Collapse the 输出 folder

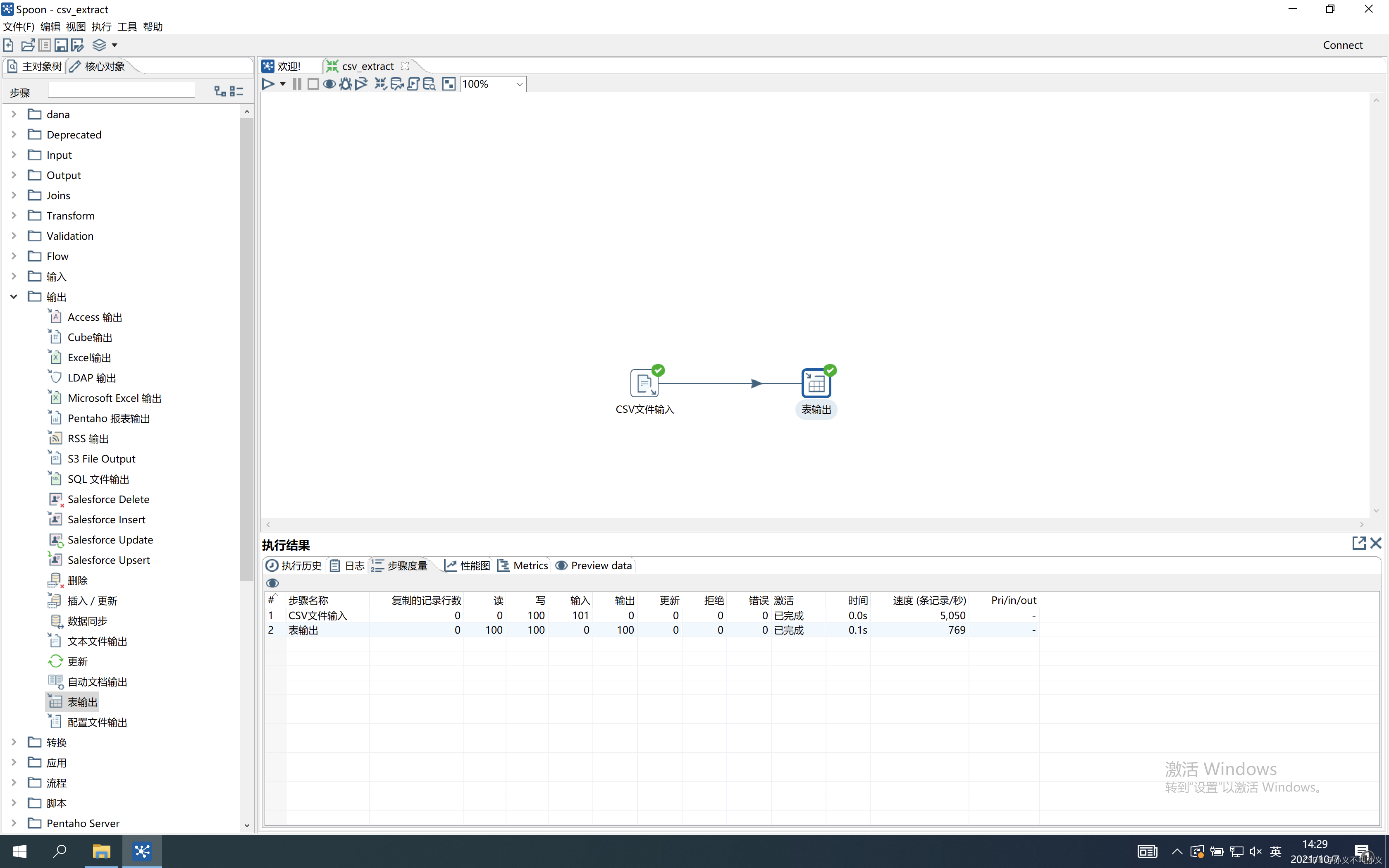[x=14, y=297]
